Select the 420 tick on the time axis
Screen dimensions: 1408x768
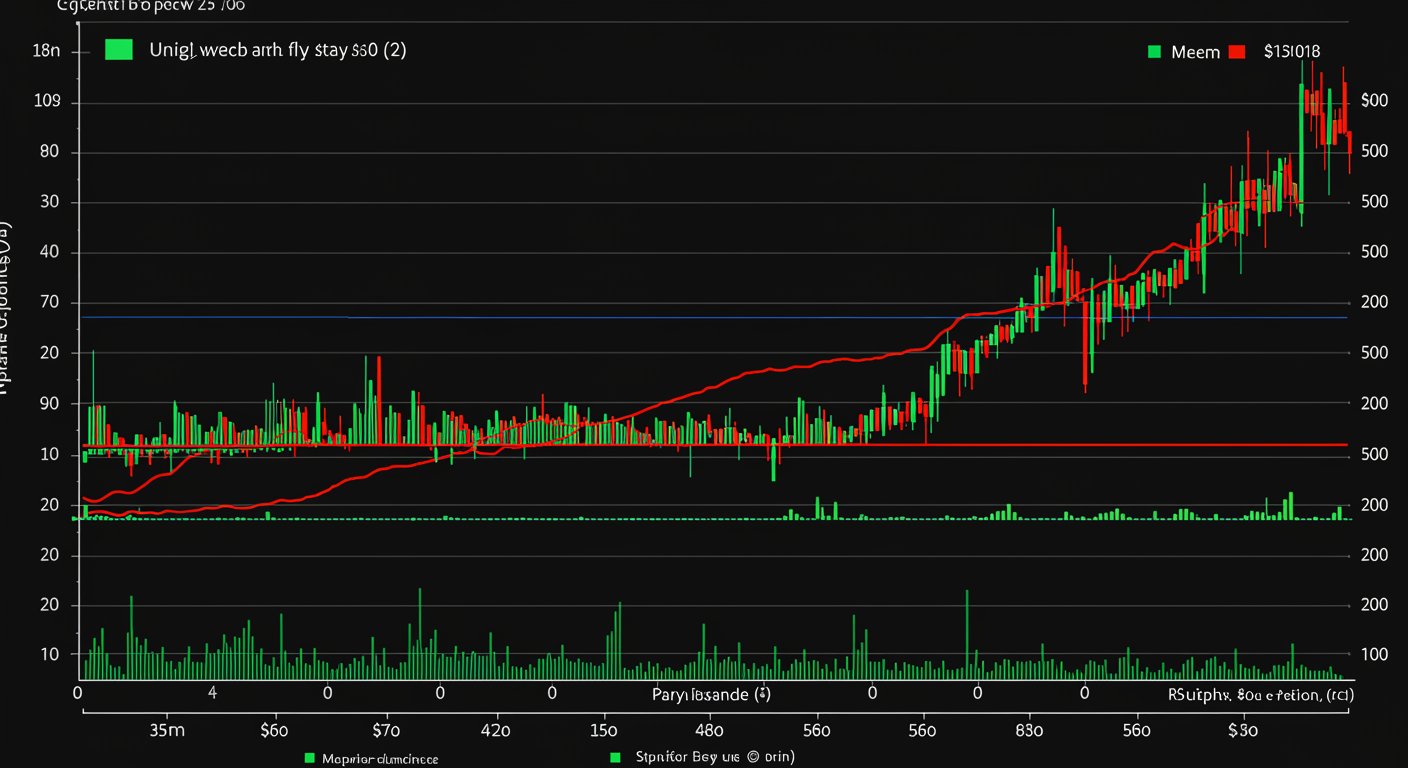point(496,730)
